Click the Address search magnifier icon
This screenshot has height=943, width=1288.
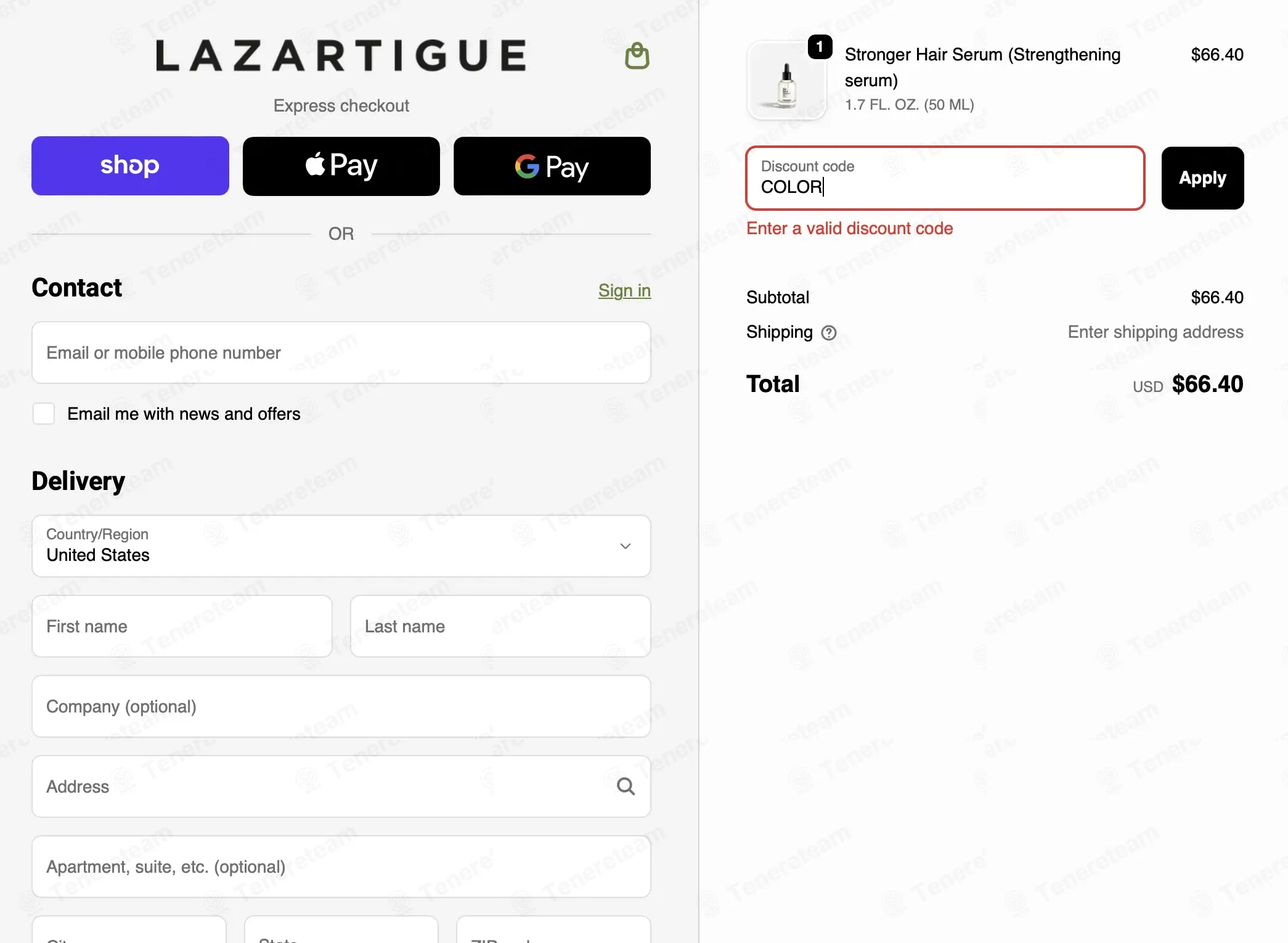click(x=626, y=786)
